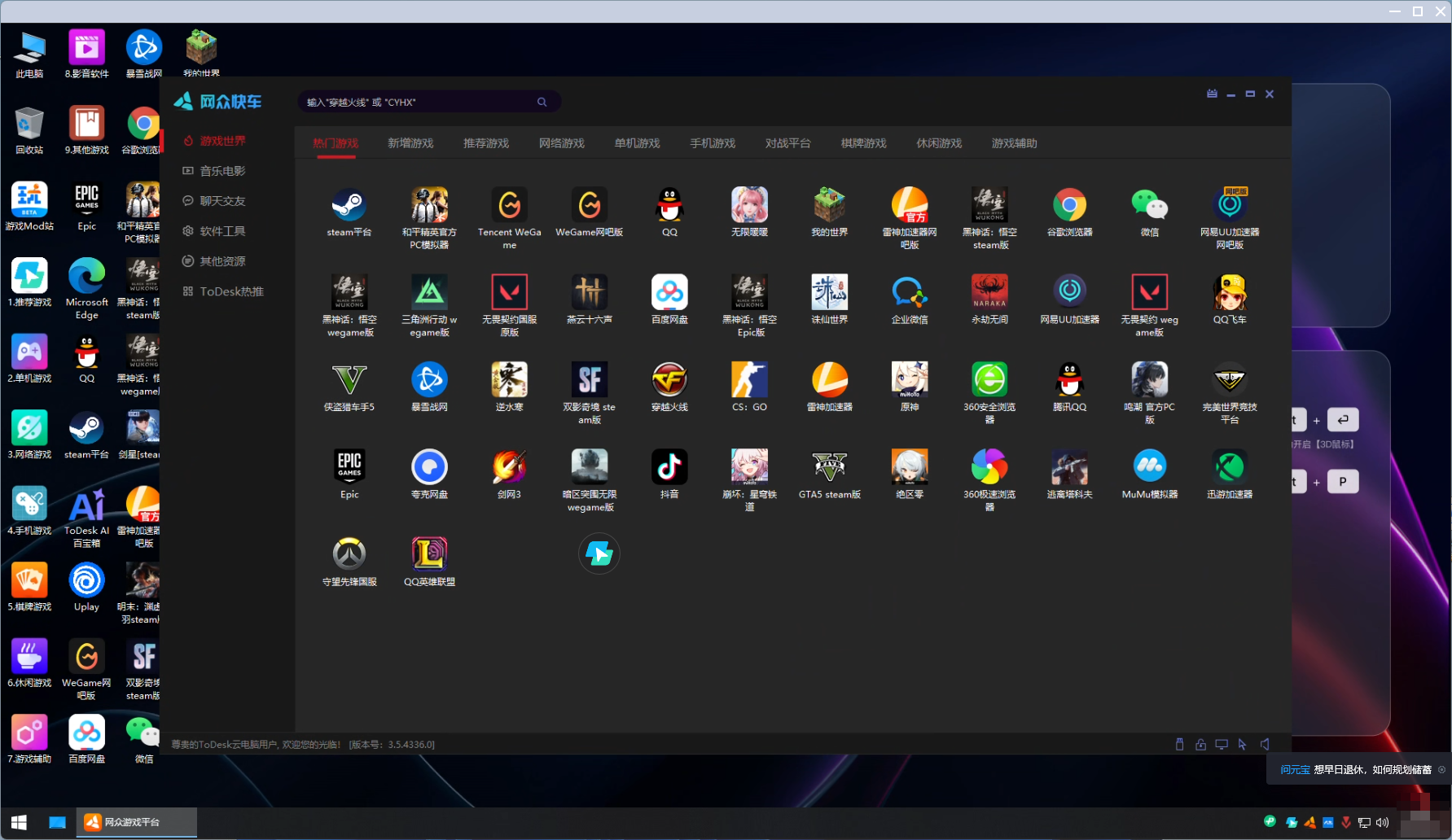Open 谷歌浏览器 icon in game grid
Viewport: 1452px width, 840px height.
tap(1070, 205)
